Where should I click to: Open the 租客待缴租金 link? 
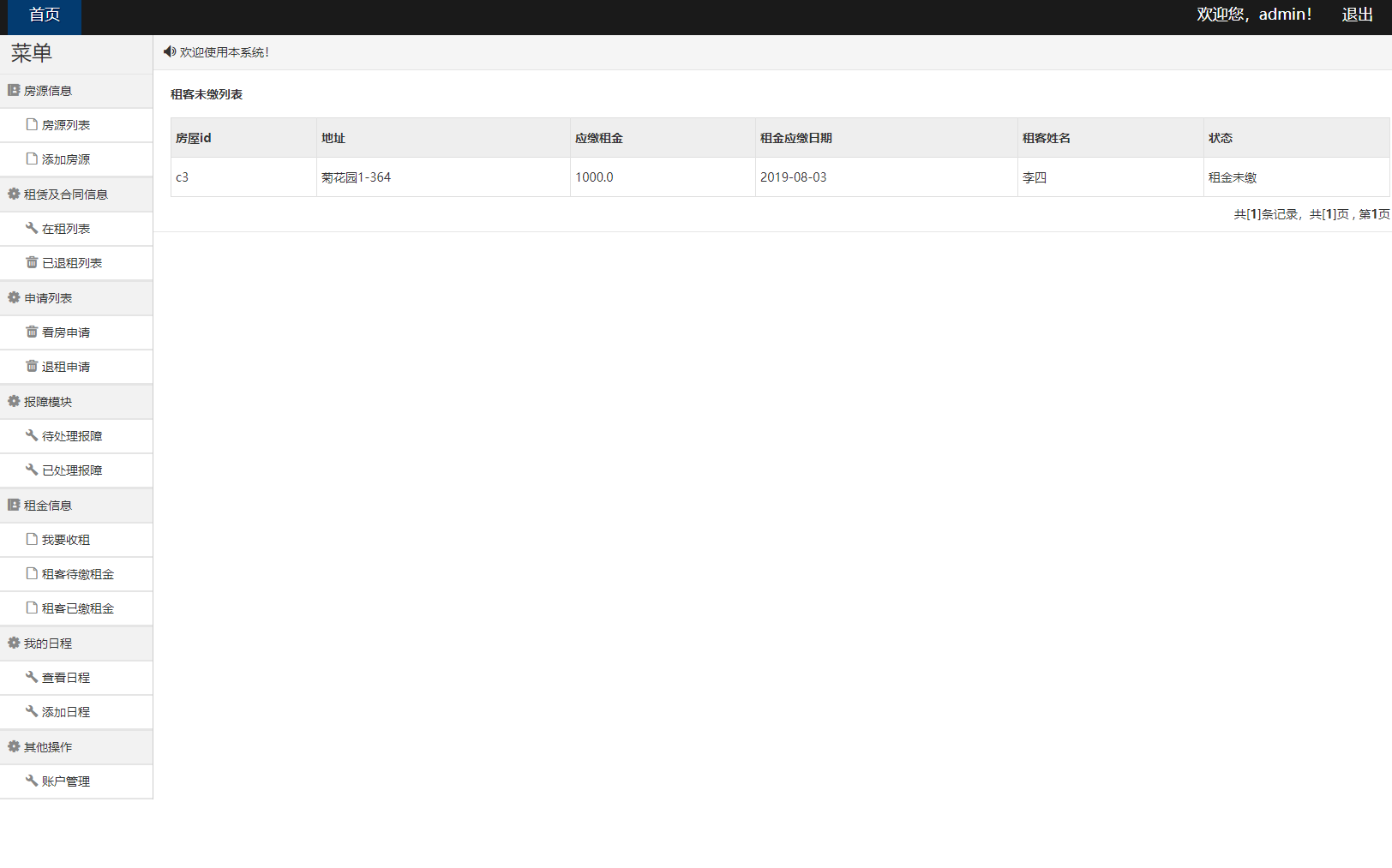coord(76,574)
